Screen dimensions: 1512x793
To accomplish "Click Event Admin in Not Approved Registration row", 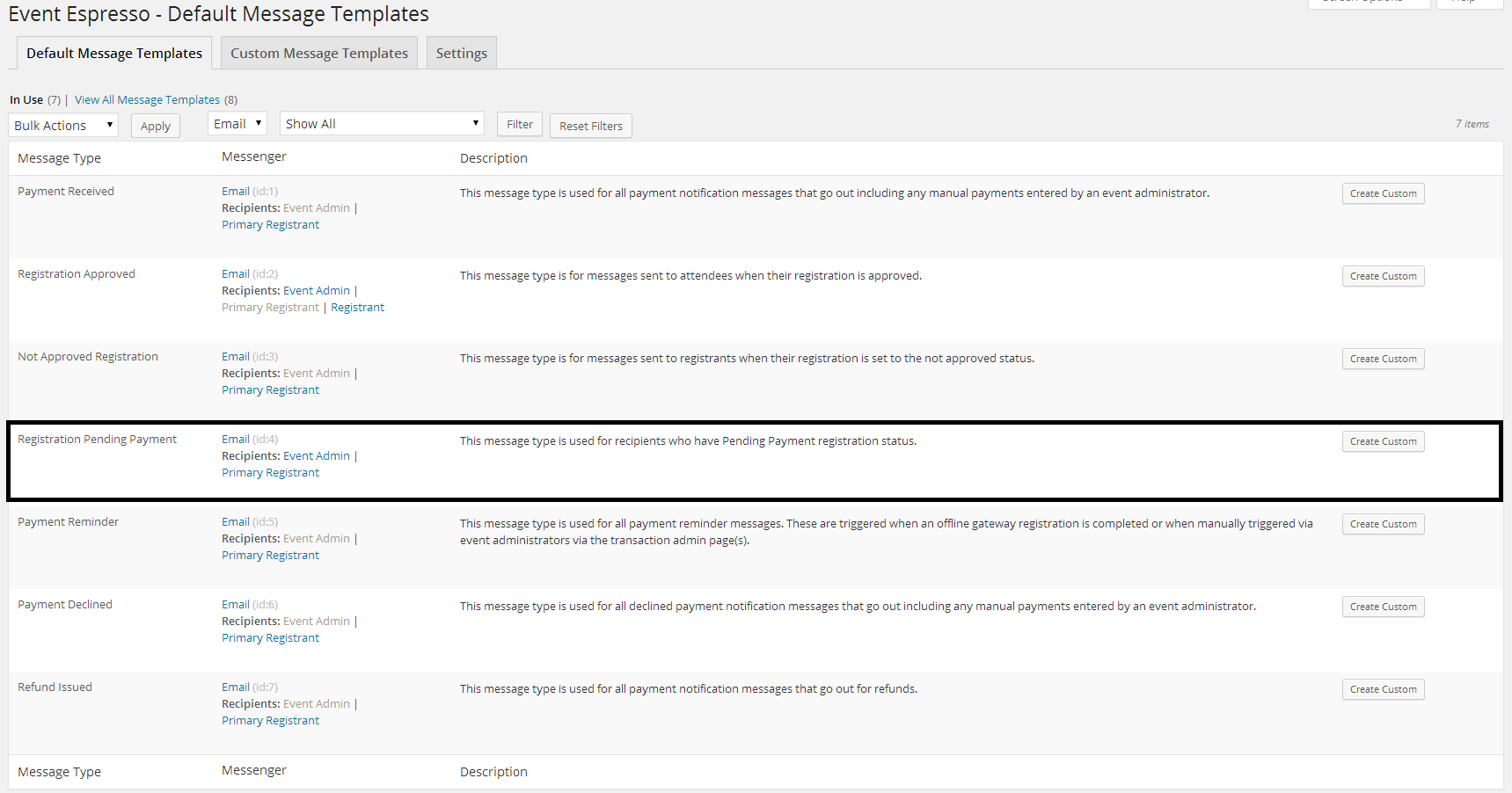I will (317, 373).
